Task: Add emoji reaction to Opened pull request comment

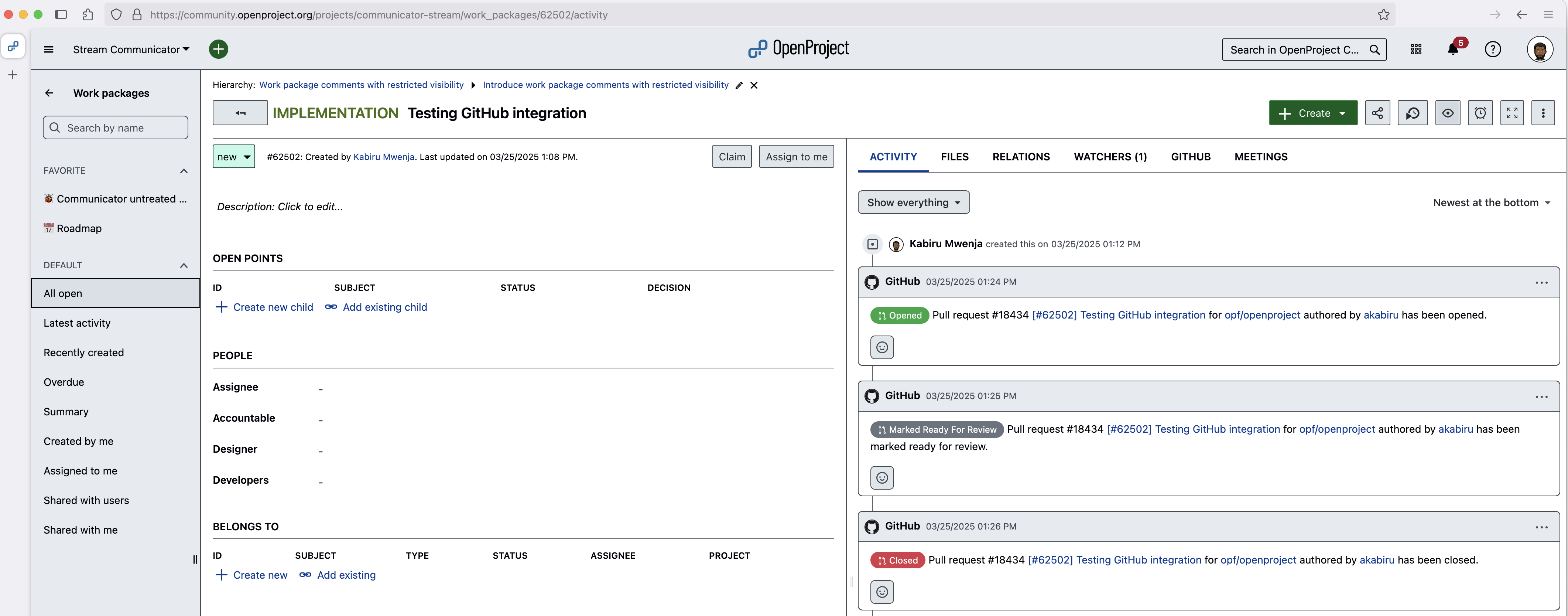Action: [x=882, y=347]
